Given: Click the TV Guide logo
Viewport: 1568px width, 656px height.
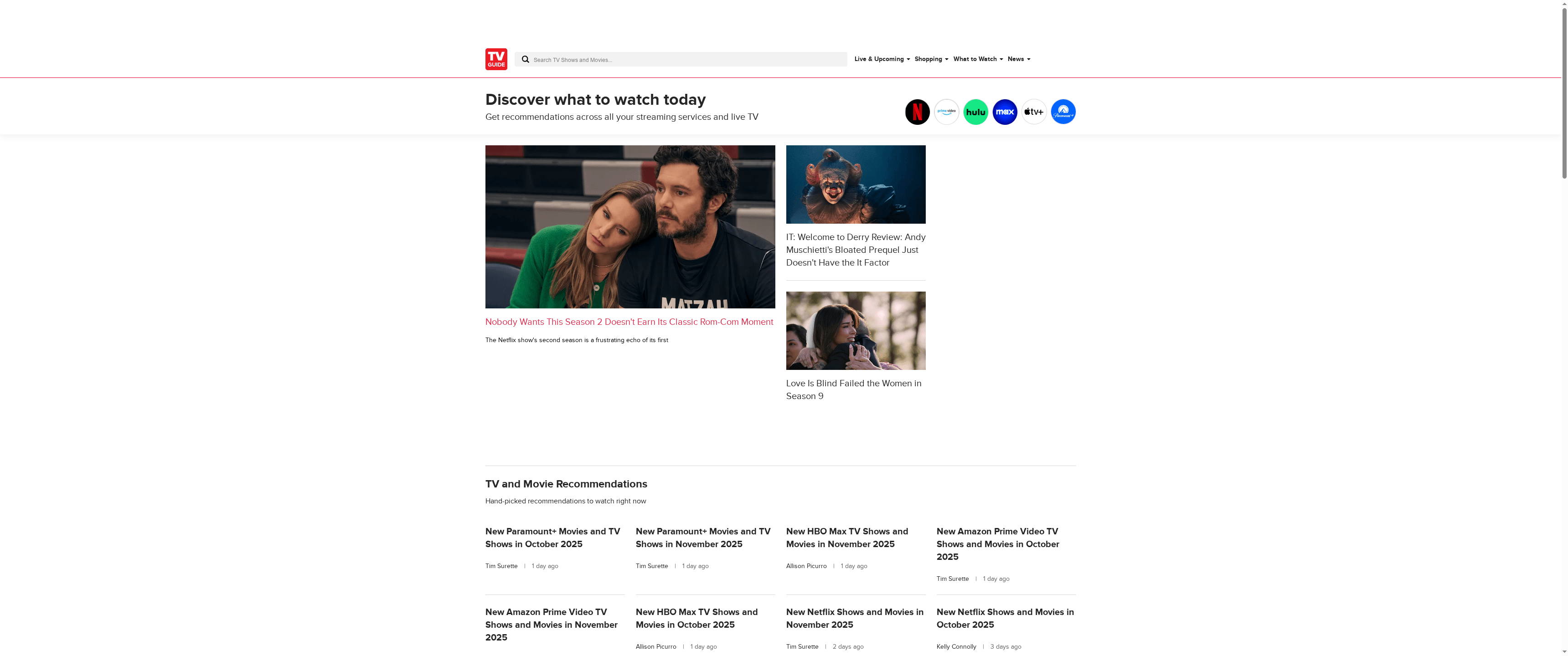Looking at the screenshot, I should (496, 59).
